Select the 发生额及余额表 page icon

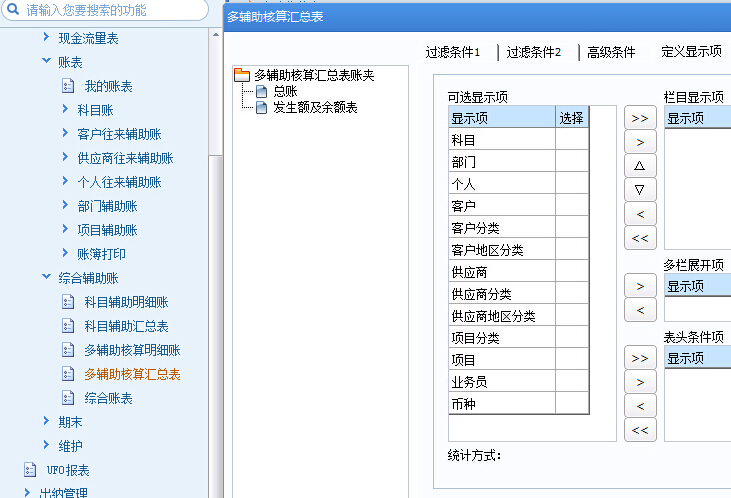click(x=262, y=108)
